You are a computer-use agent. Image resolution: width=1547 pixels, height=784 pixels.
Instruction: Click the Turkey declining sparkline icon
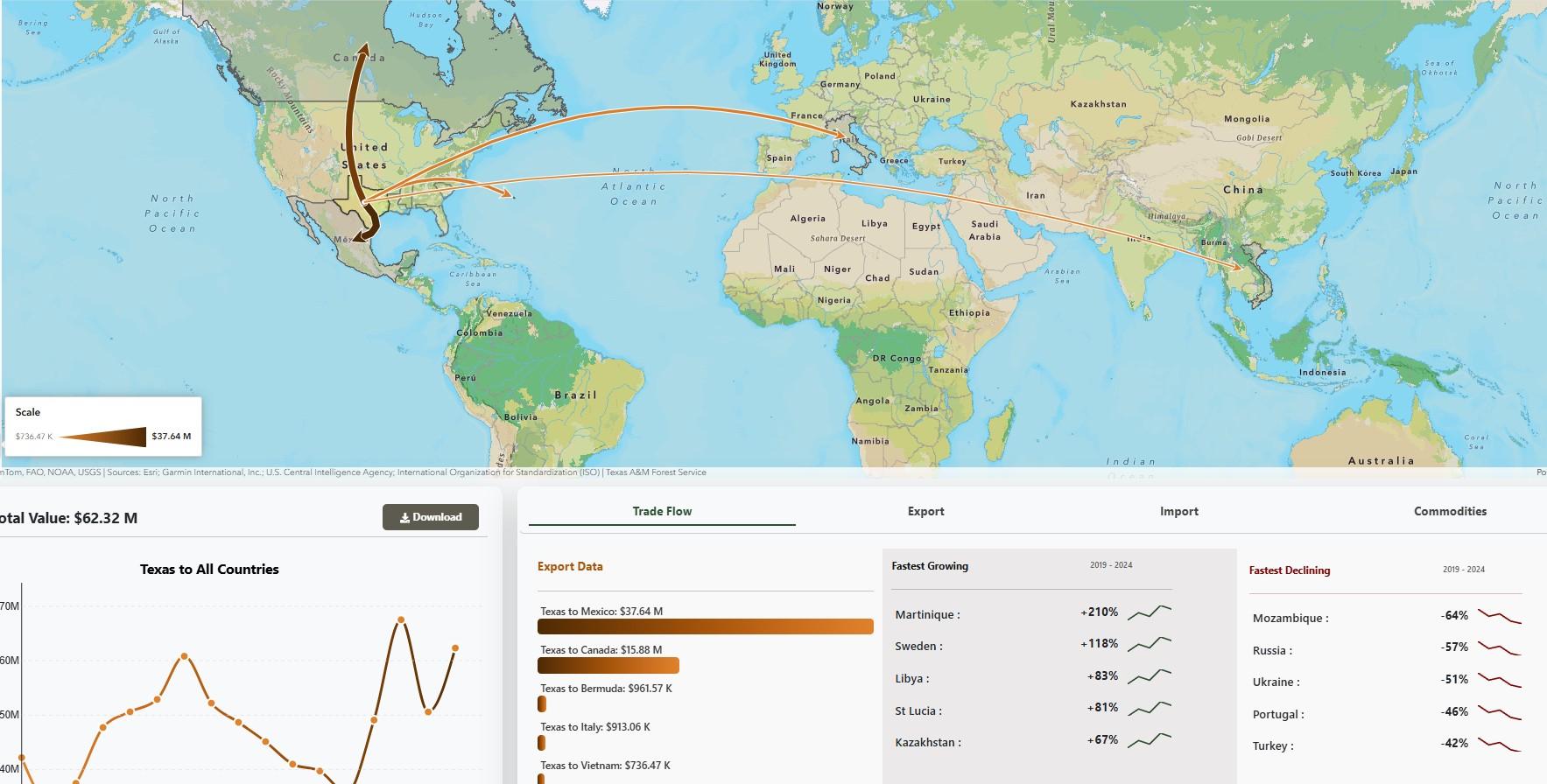pyautogui.click(x=1500, y=744)
